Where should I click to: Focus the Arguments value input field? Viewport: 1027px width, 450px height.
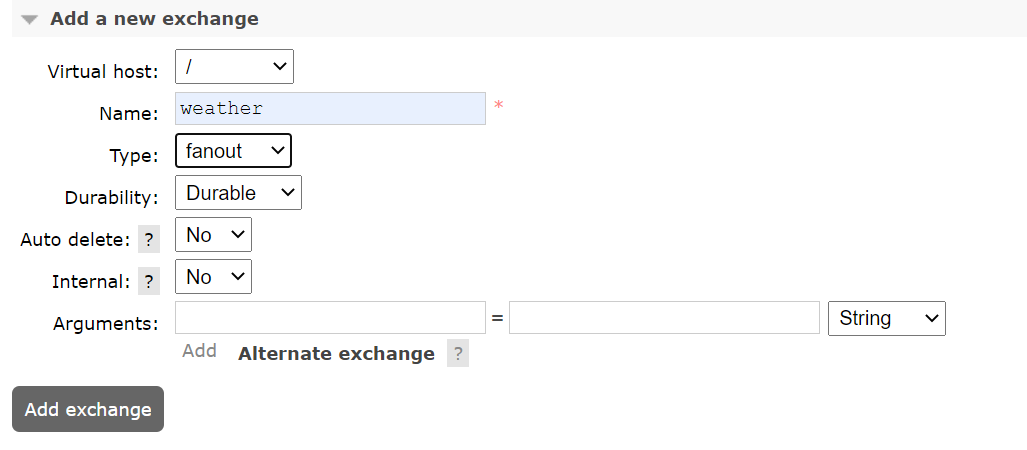point(664,318)
